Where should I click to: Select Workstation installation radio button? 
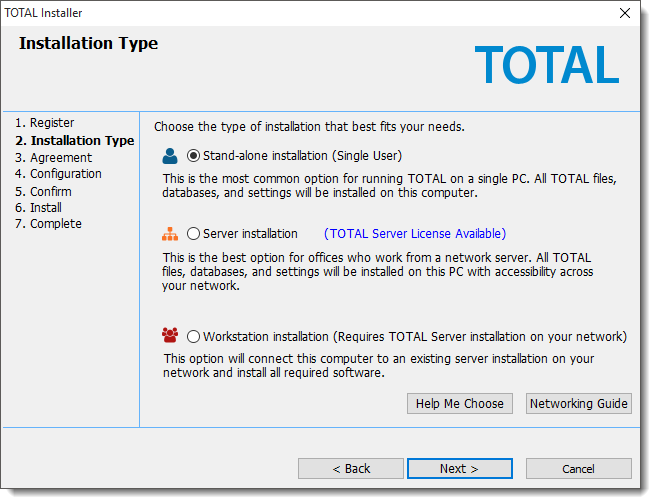pyautogui.click(x=193, y=336)
